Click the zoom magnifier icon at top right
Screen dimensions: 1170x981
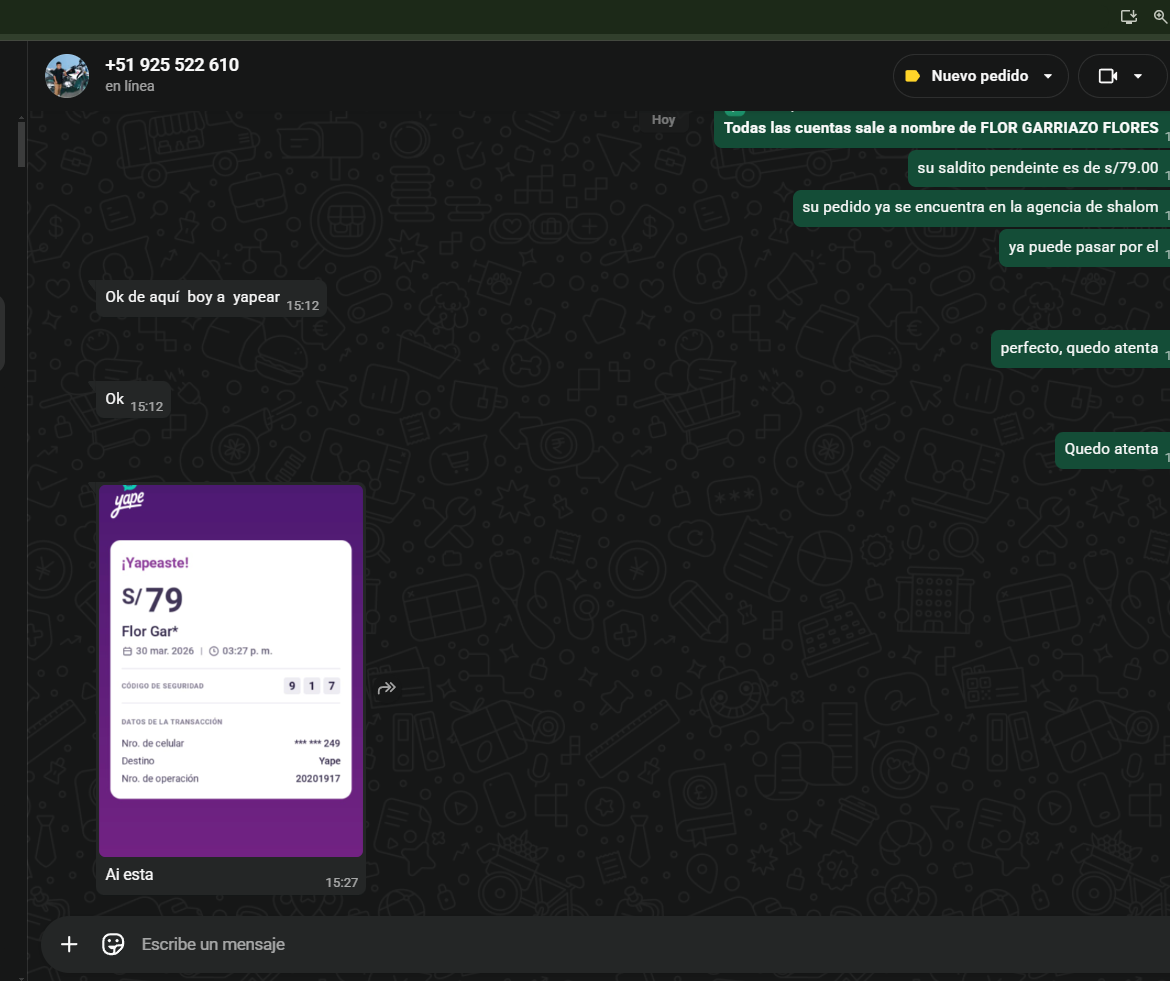click(1161, 16)
